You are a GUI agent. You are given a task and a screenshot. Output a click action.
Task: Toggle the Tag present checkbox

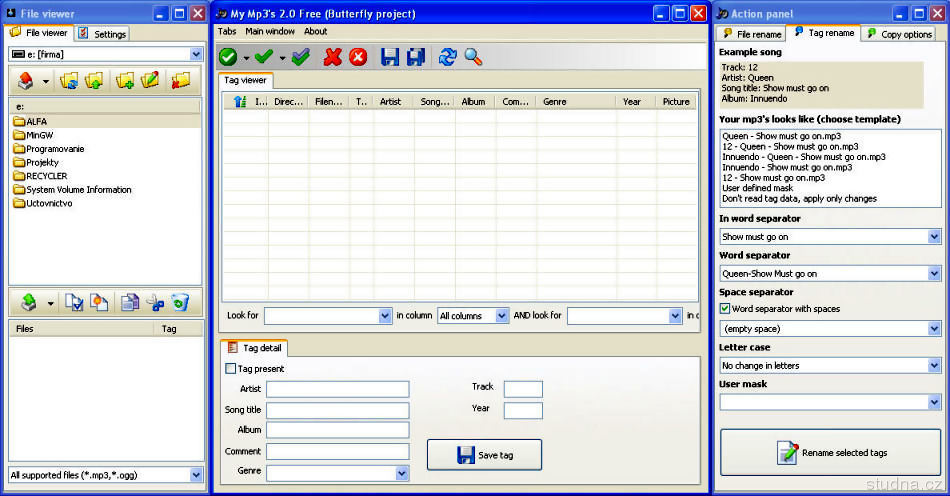[231, 368]
